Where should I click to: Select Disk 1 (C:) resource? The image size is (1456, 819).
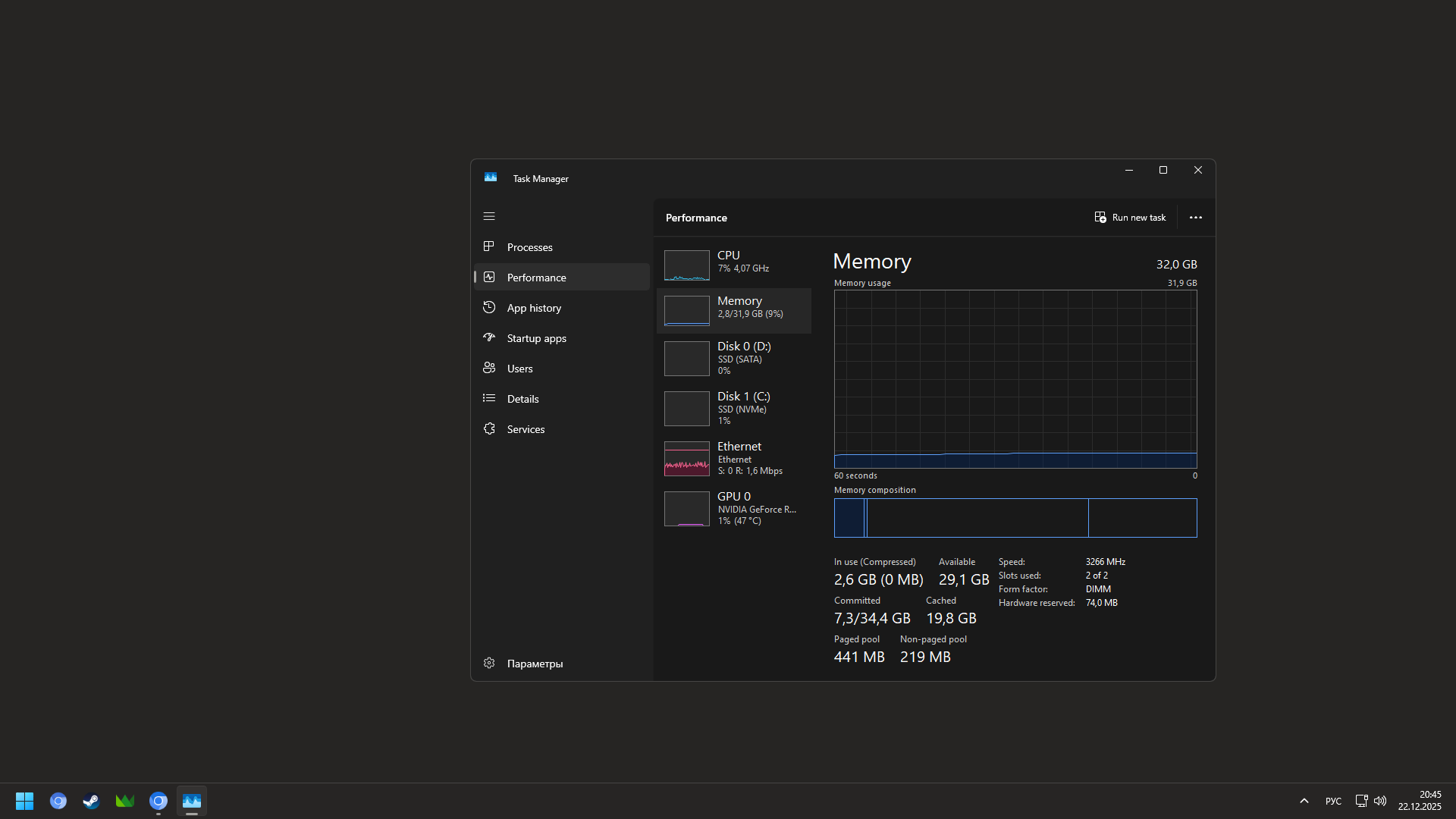pyautogui.click(x=733, y=408)
